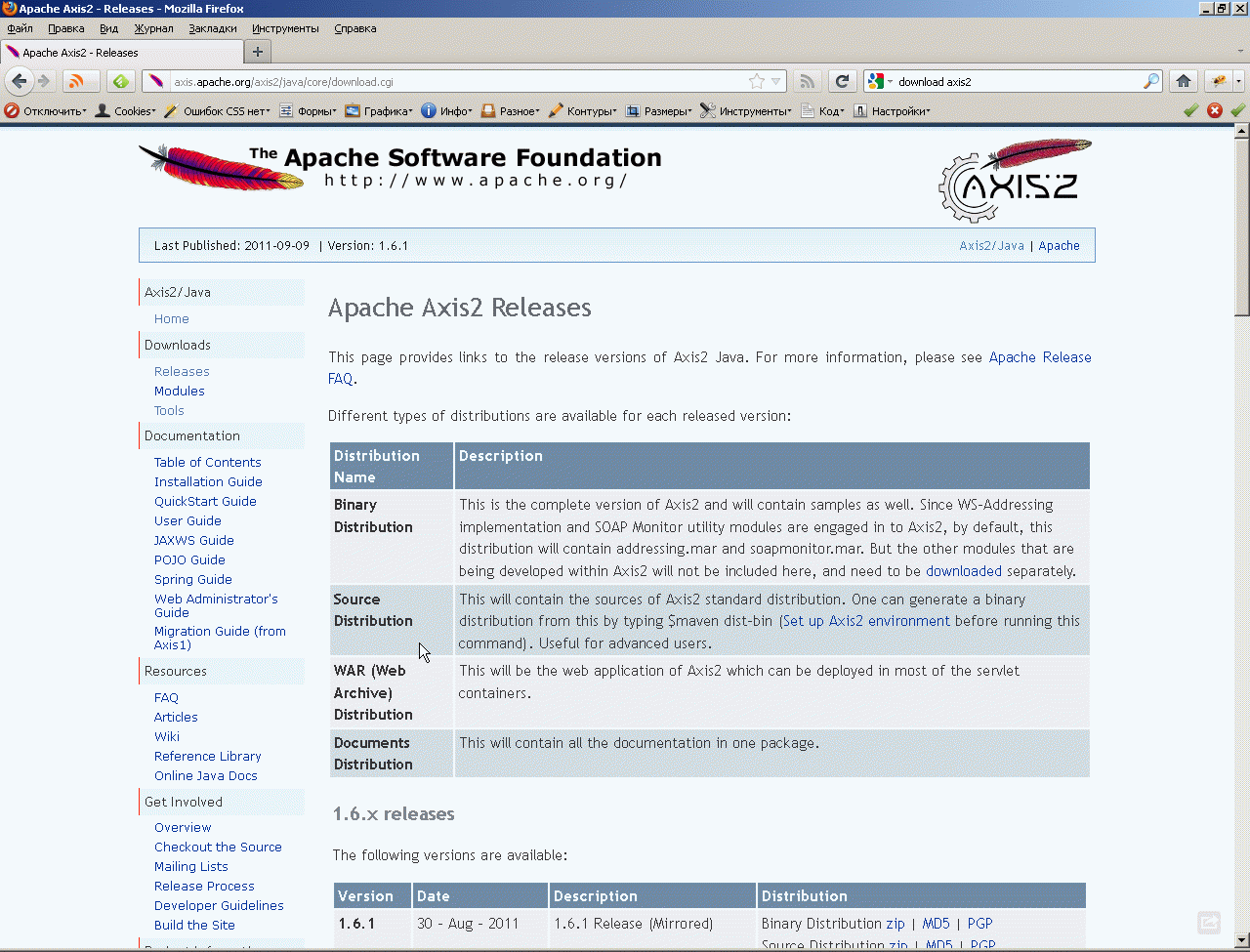Open the Modules link in the sidebar

(180, 392)
